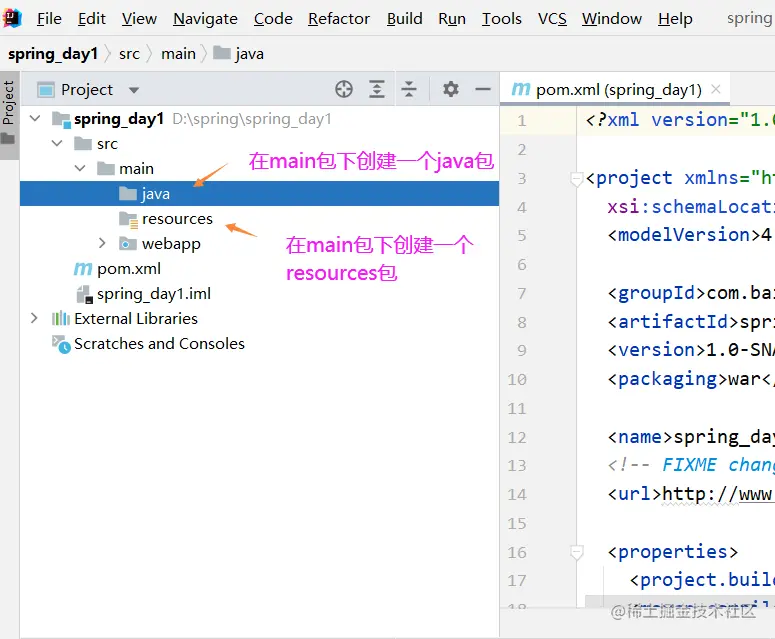Click the java folder icon in tree
The height and width of the screenshot is (639, 775).
click(x=128, y=194)
